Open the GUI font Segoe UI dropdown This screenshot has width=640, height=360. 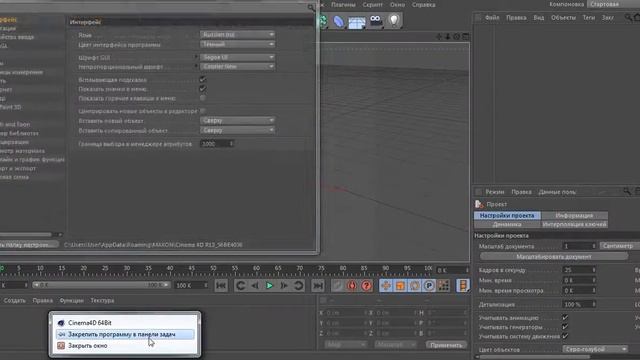pos(238,57)
